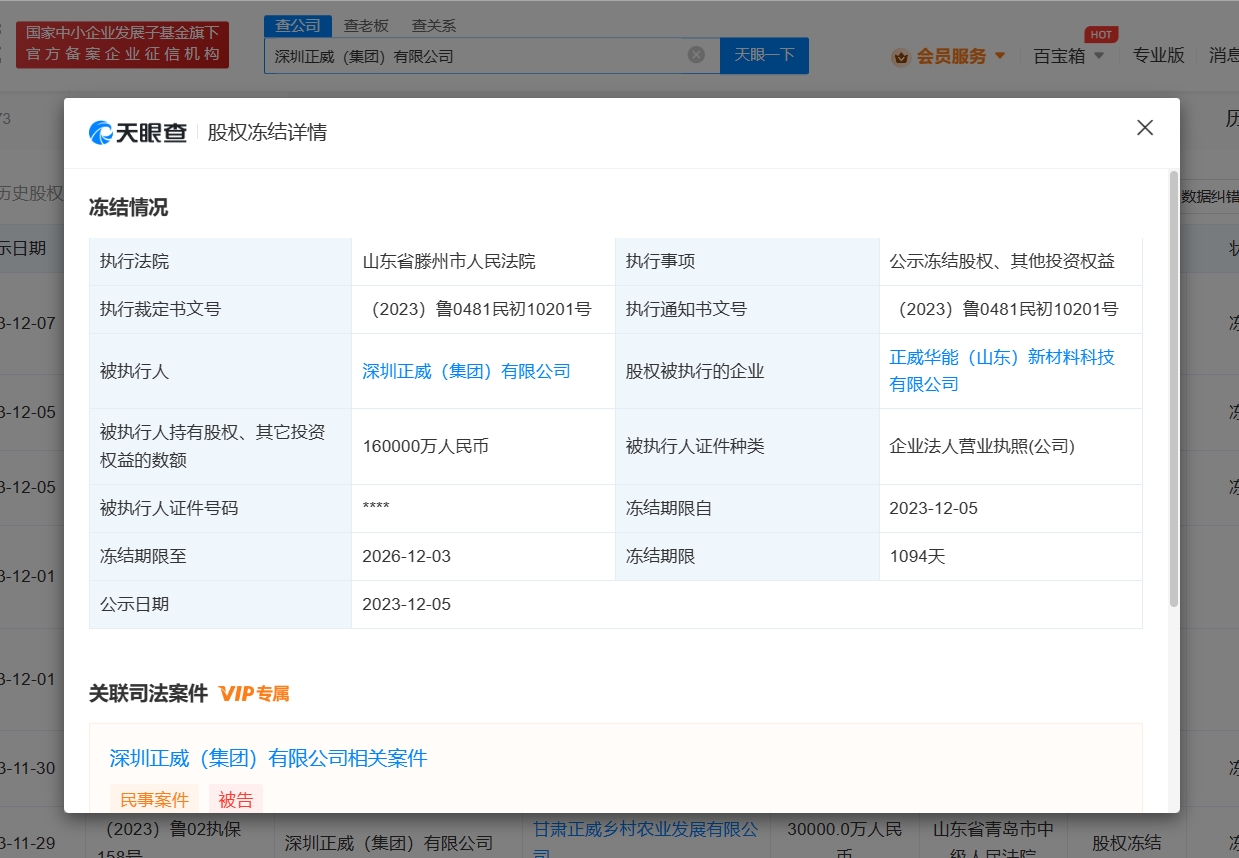Click the 天眼查 logo in dialog header
The image size is (1239, 858).
click(138, 132)
